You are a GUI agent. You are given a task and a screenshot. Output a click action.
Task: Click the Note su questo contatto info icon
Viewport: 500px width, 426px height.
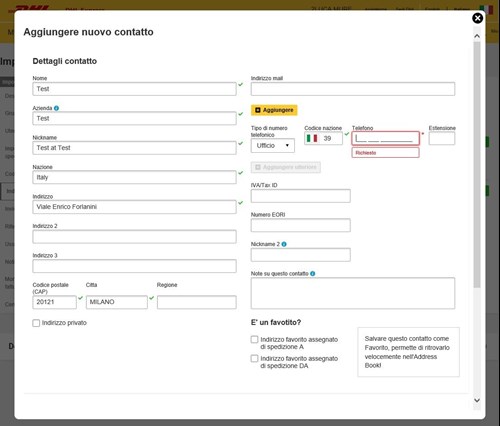coord(313,273)
